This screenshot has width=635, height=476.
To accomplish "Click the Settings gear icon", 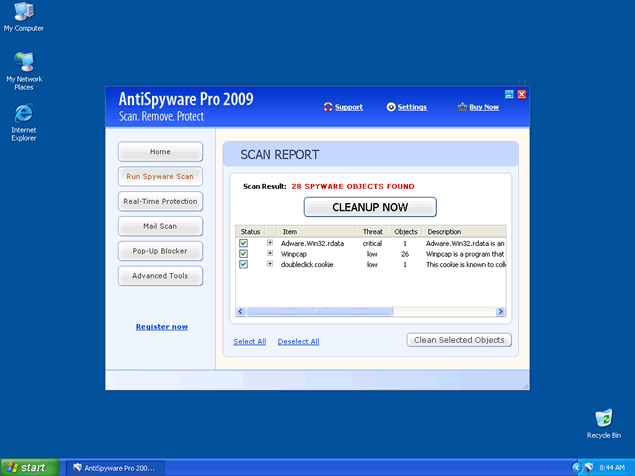I will 390,107.
